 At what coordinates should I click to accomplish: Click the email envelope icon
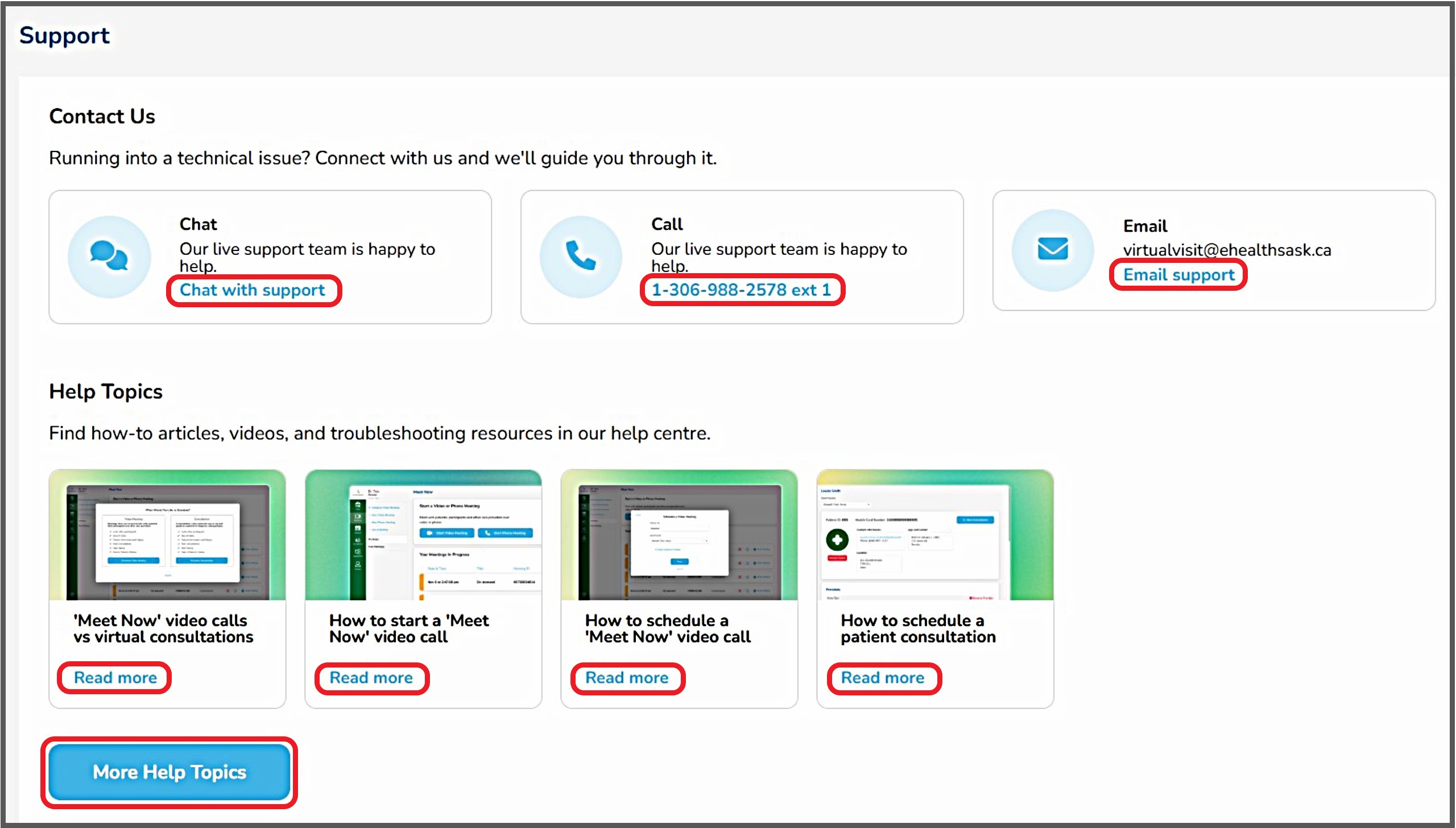[1053, 249]
